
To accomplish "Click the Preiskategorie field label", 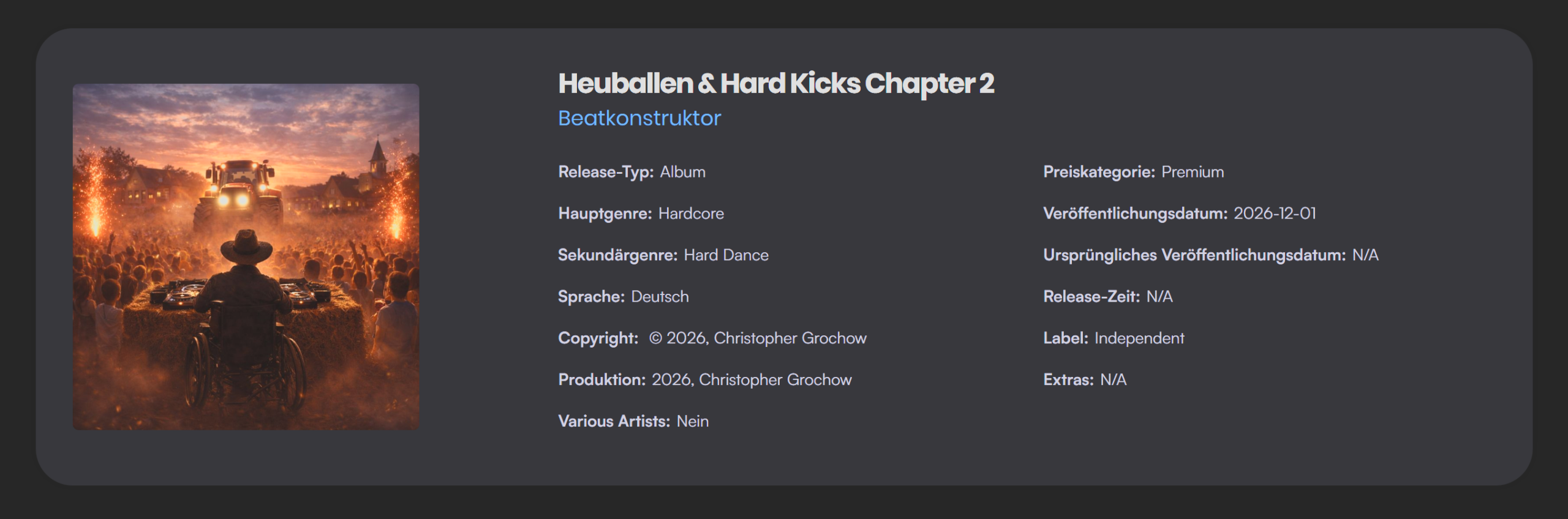I will click(1099, 172).
